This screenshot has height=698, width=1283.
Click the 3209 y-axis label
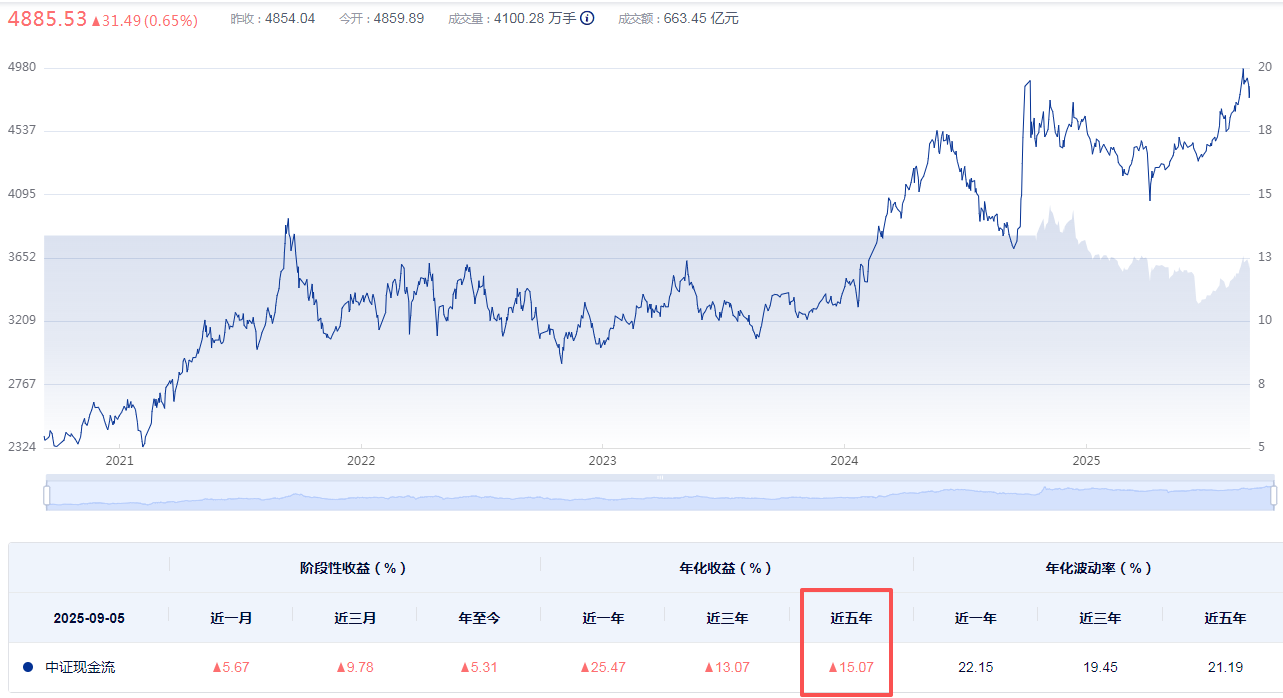pyautogui.click(x=22, y=320)
